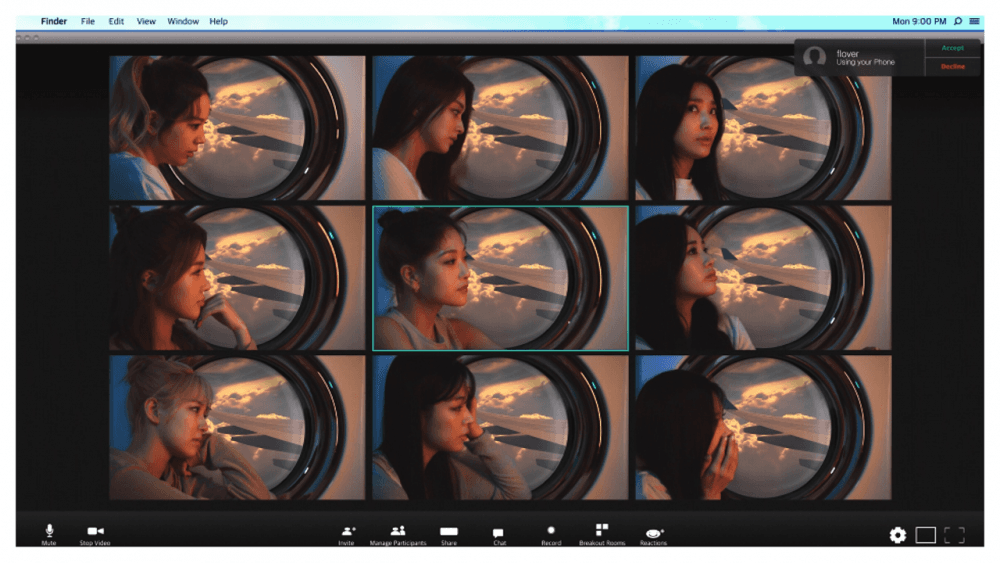Open Notification Center list icon
The image size is (1000, 563).
974,21
